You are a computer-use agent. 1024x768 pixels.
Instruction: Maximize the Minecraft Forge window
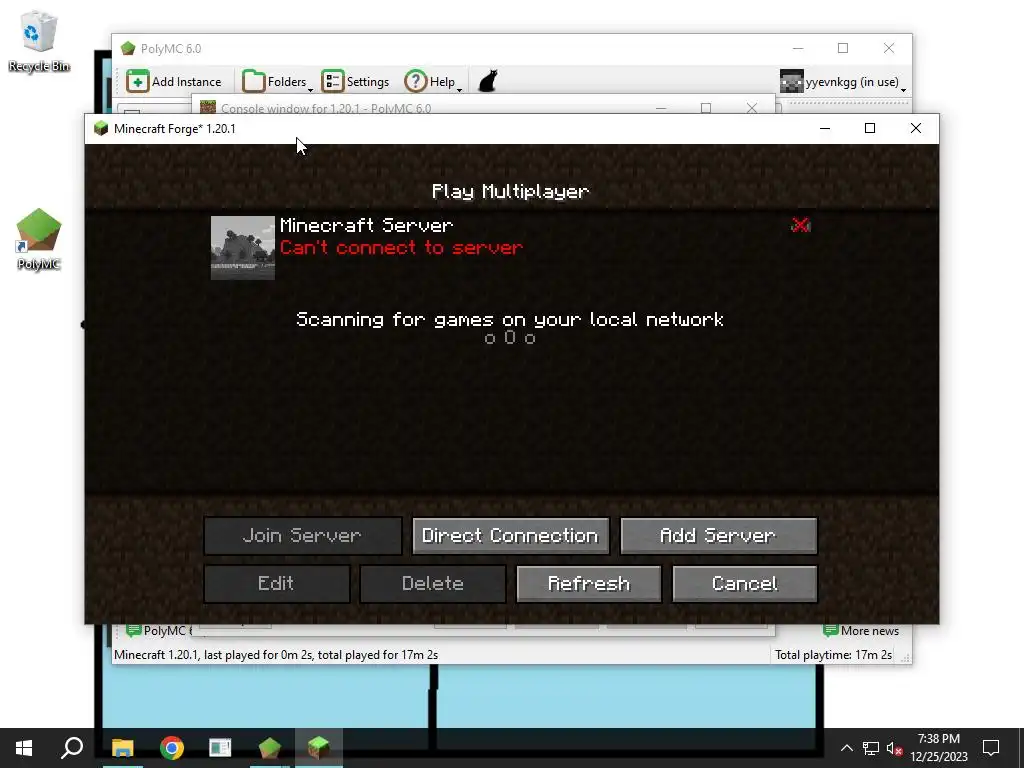870,129
